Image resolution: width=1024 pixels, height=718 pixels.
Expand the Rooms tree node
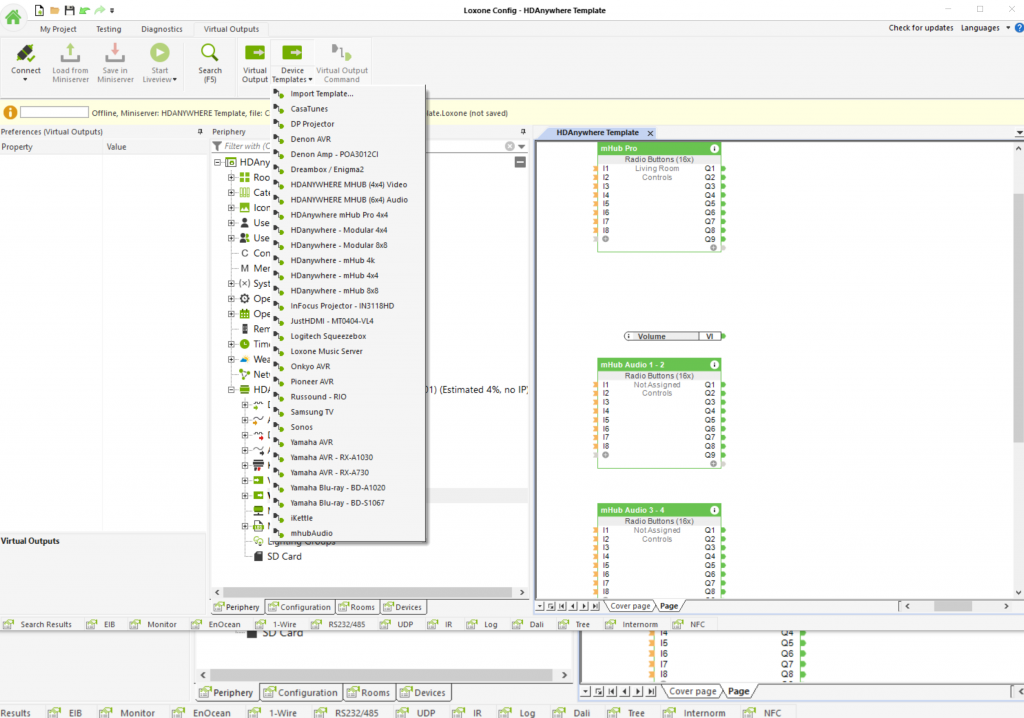pyautogui.click(x=231, y=177)
